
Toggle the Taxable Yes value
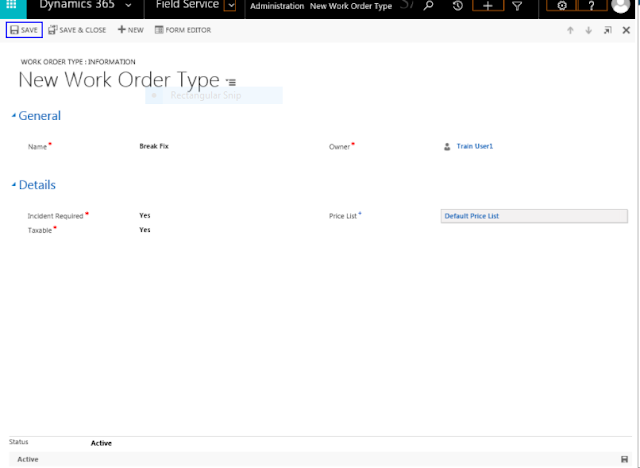[145, 230]
